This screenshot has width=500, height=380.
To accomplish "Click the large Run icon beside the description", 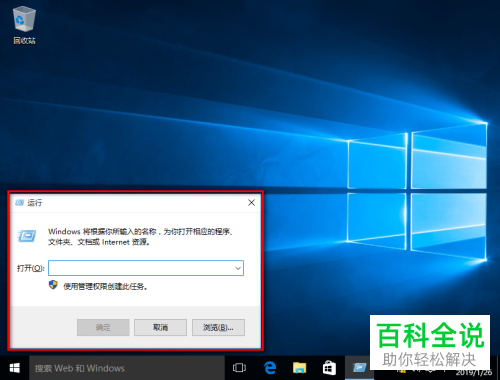I will (27, 236).
